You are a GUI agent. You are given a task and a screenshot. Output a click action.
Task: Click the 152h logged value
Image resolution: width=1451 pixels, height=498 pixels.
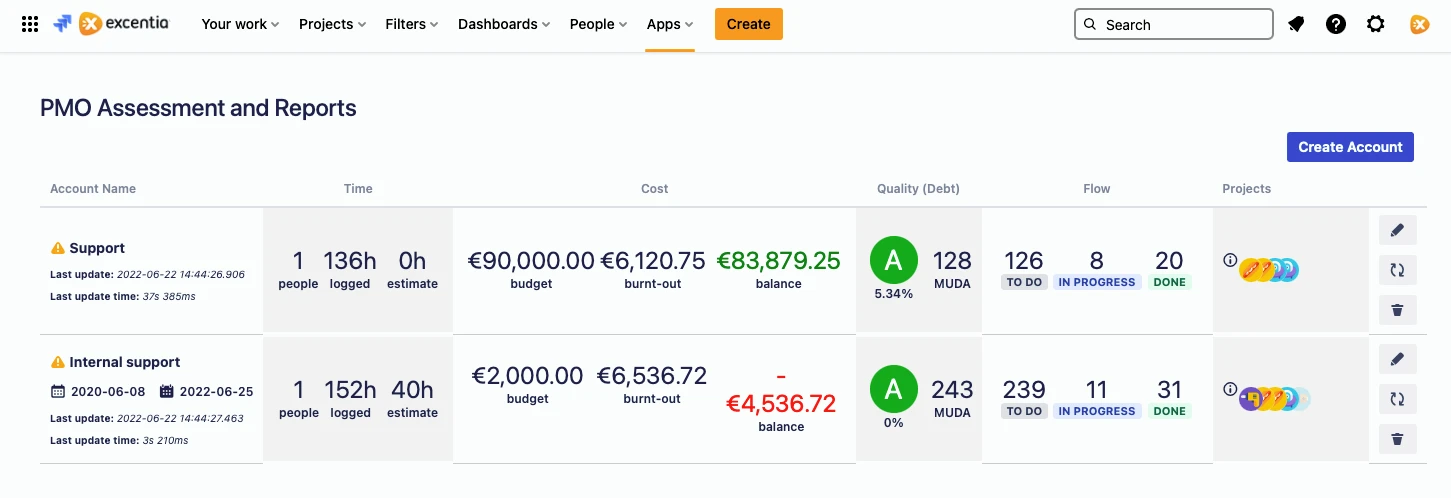click(350, 390)
